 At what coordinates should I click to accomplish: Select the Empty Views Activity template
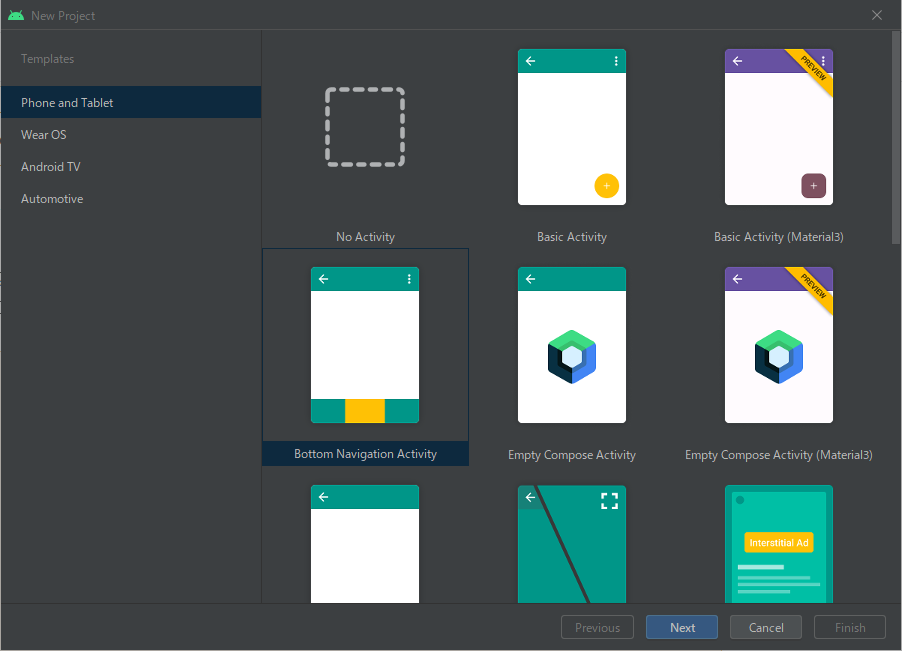pos(365,545)
